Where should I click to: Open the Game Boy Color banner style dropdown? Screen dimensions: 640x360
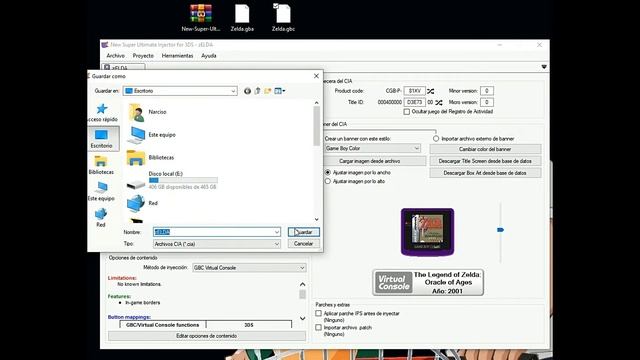[372, 149]
